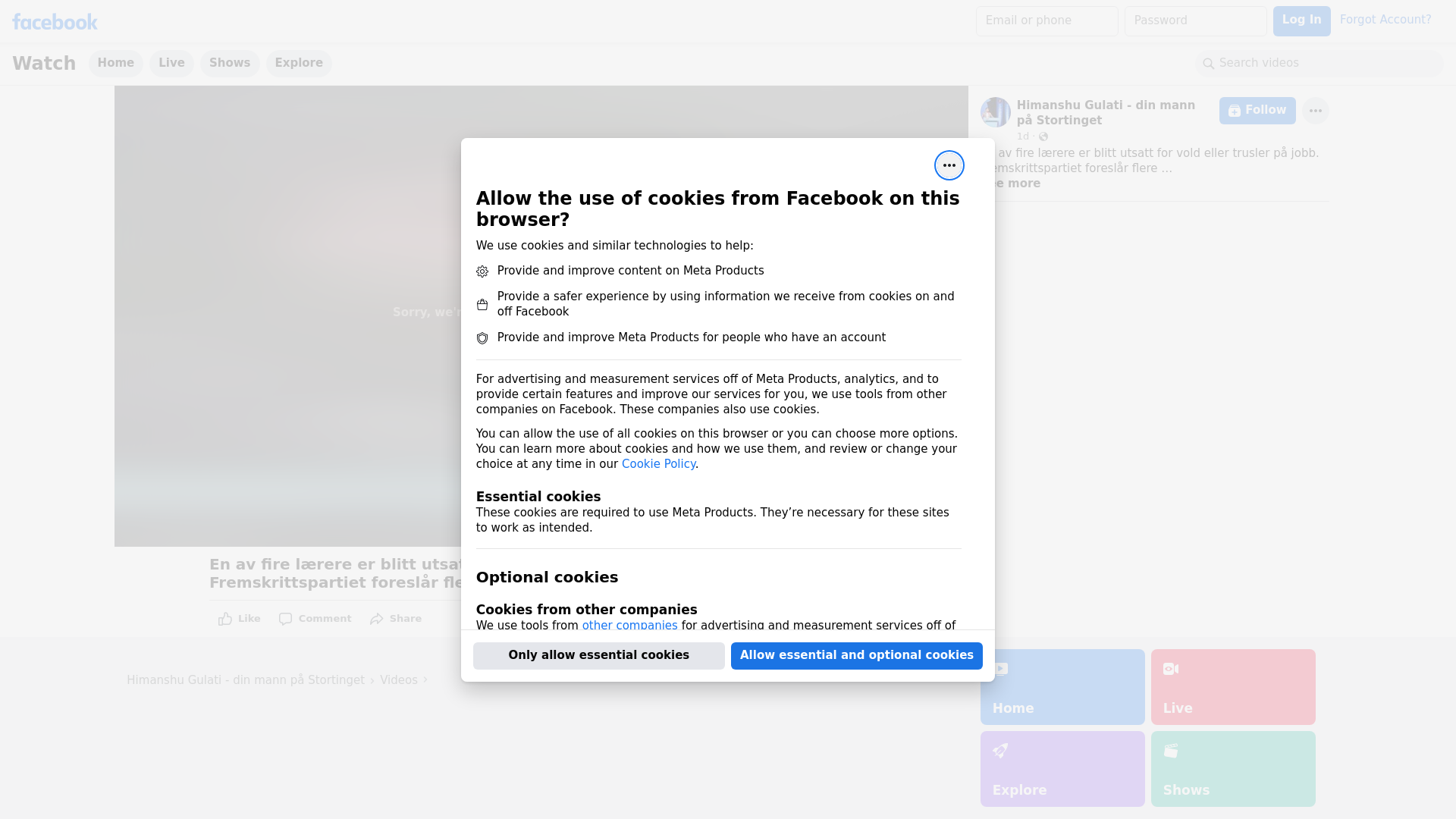Open Himanshu Gulati page name link in post header

[1106, 113]
